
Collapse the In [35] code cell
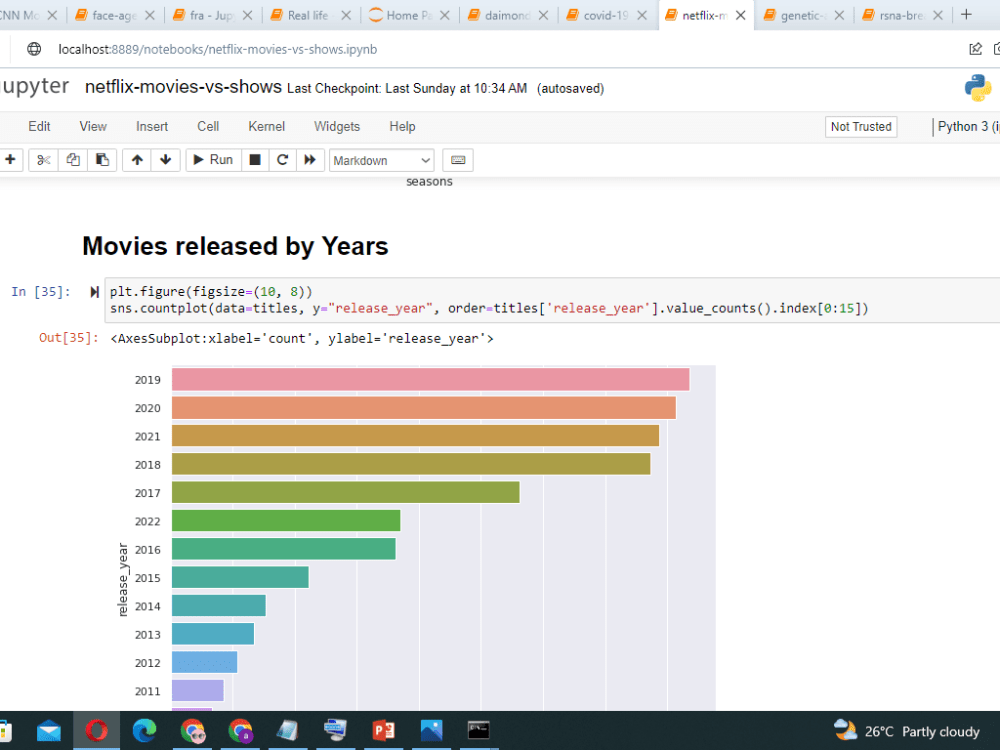[x=93, y=291]
